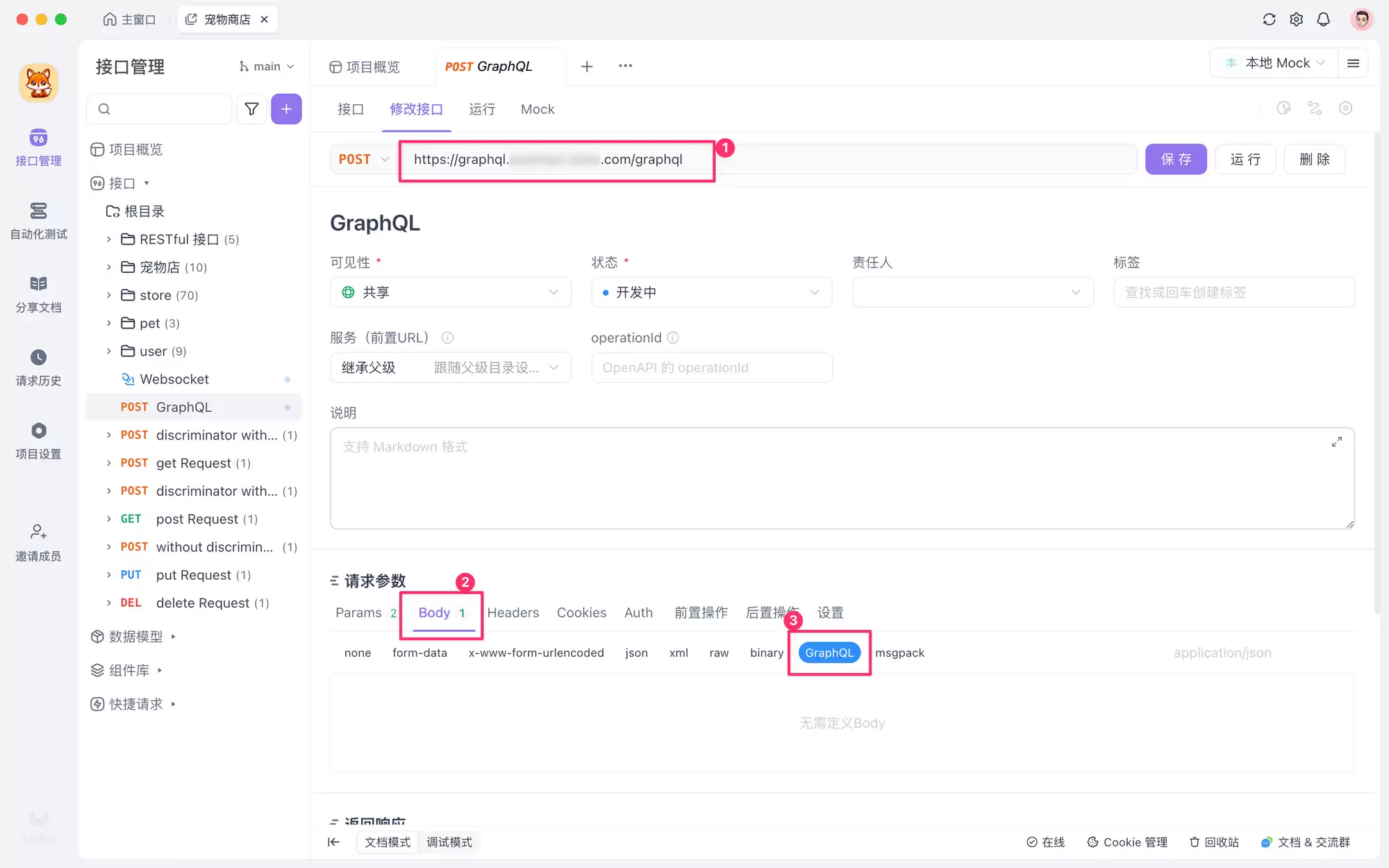Image resolution: width=1389 pixels, height=868 pixels.
Task: Open 分享文档 in the left sidebar
Action: [38, 294]
